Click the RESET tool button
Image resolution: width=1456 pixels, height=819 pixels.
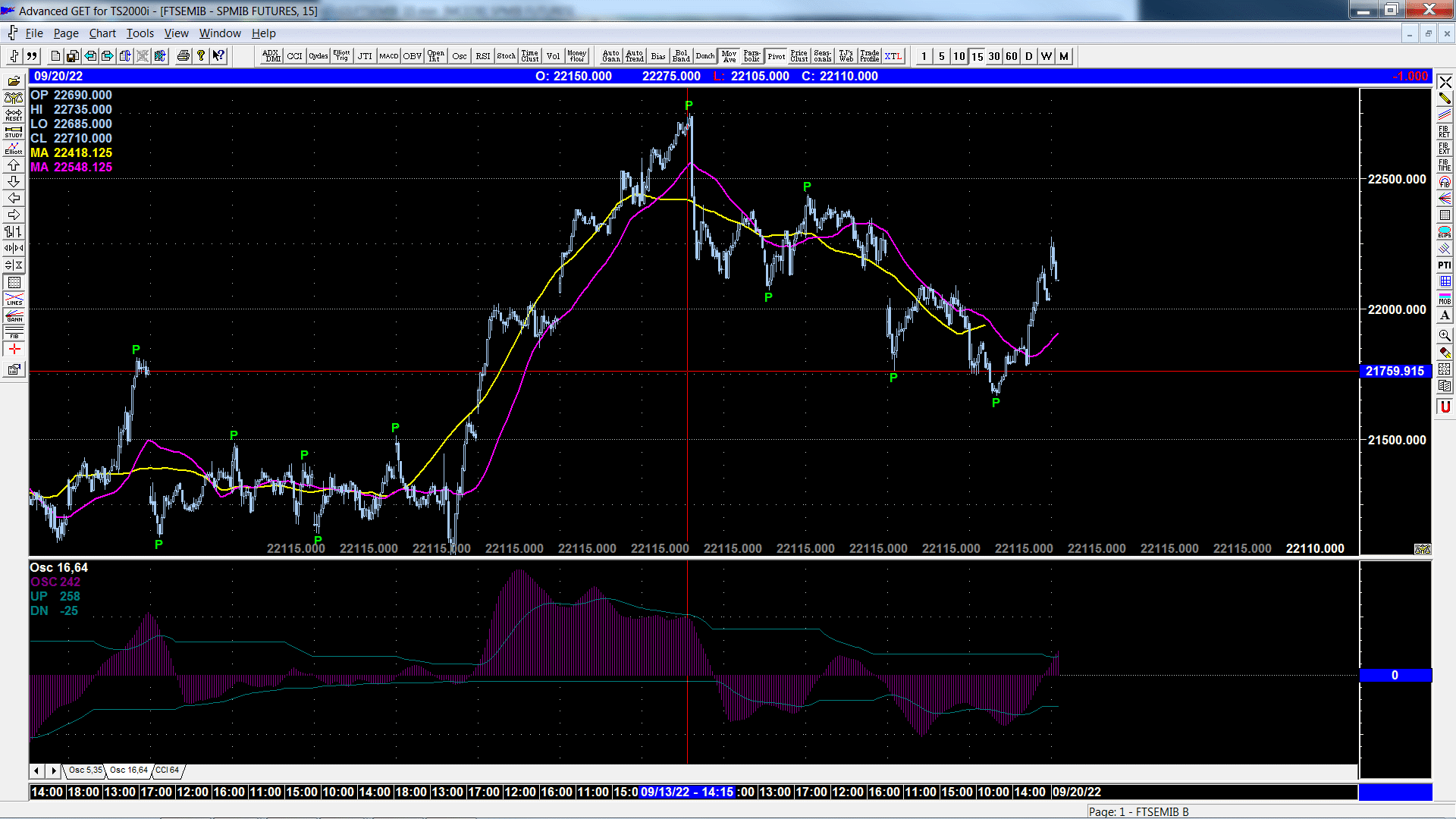[x=14, y=115]
